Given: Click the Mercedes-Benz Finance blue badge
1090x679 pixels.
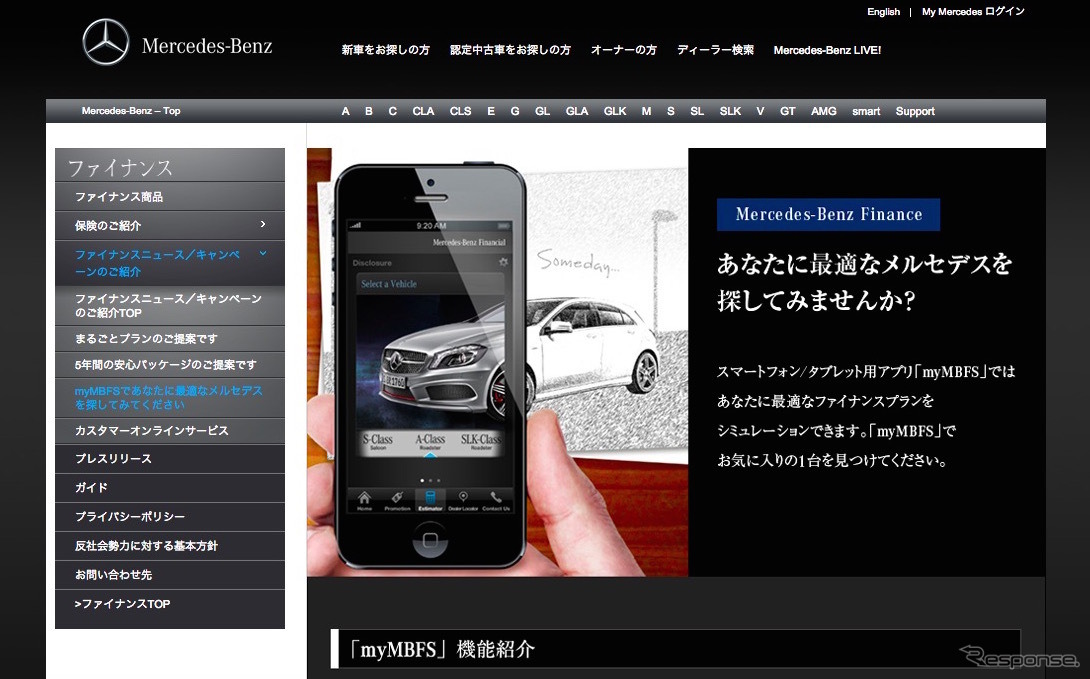Looking at the screenshot, I should point(828,214).
